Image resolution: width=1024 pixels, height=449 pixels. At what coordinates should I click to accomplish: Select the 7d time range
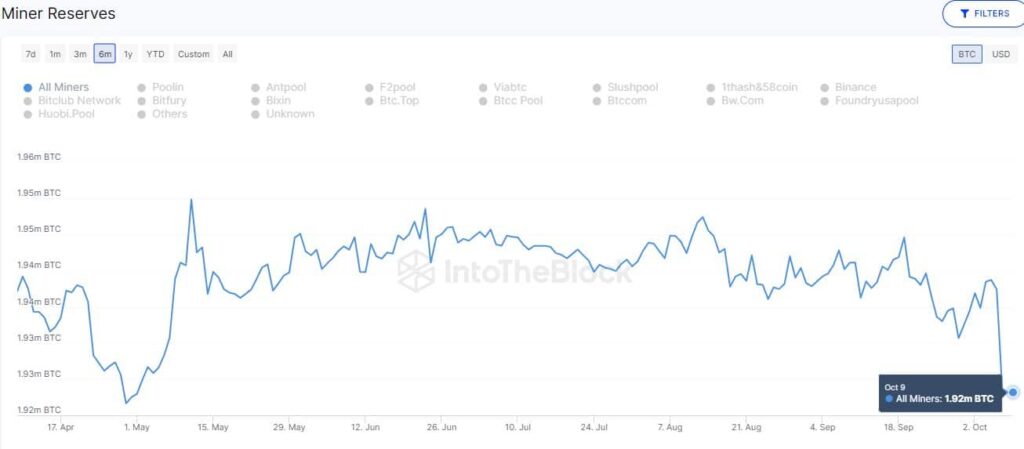(x=31, y=54)
